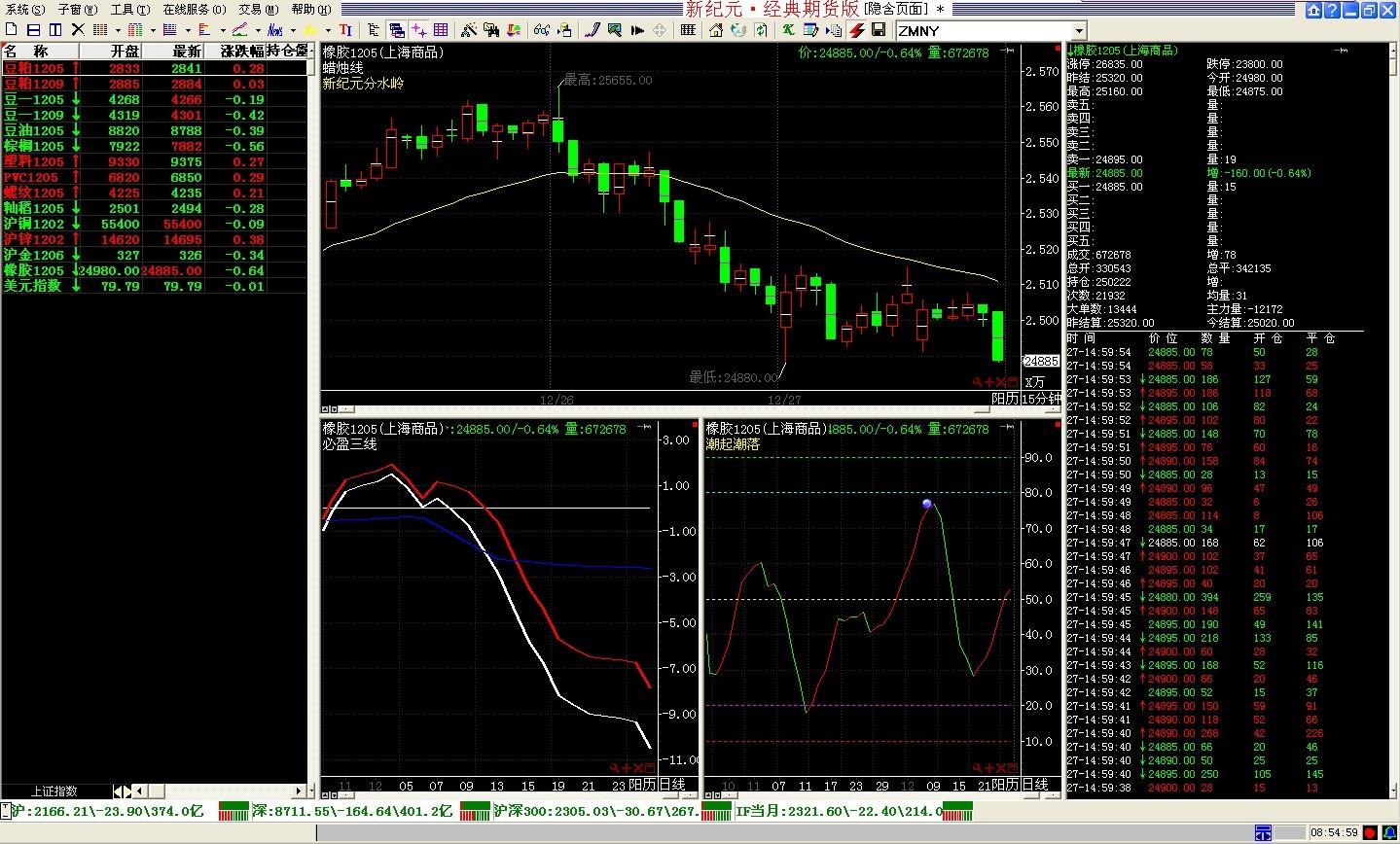Expand dropdown arrow beside red-green grid icon
The image size is (1400, 844).
click(x=153, y=30)
